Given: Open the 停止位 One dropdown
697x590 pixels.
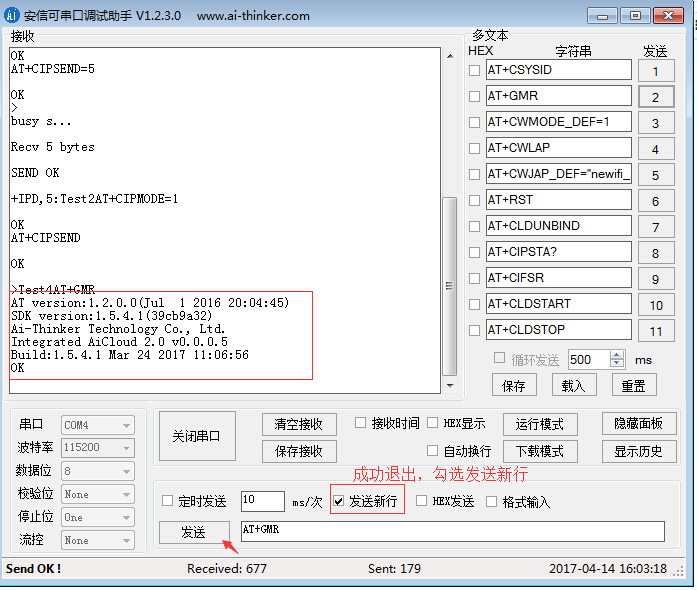Looking at the screenshot, I should tap(98, 517).
